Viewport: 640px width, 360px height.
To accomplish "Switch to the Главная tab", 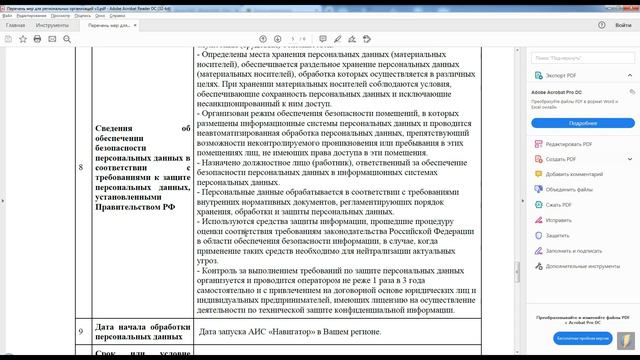I will [x=16, y=25].
